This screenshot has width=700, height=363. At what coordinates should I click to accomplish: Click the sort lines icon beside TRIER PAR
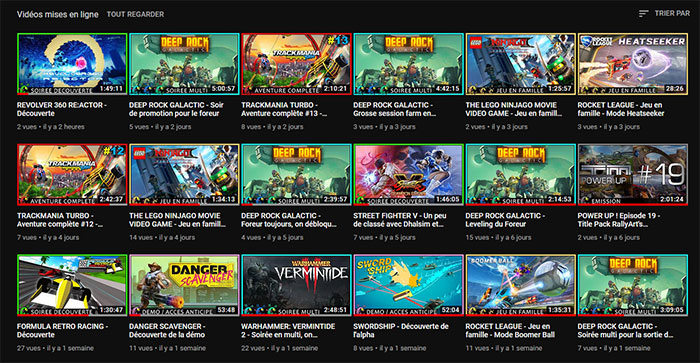tap(643, 14)
